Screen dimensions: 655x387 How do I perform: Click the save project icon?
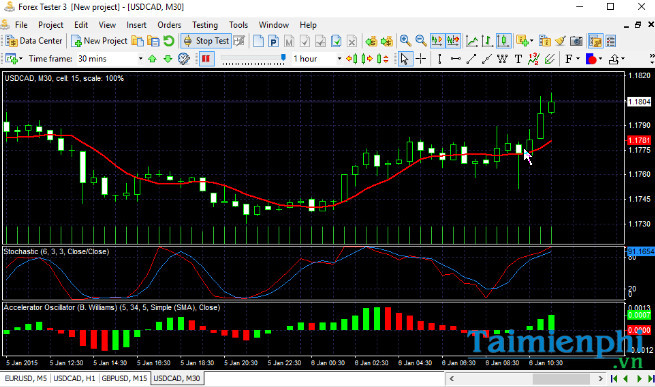pos(153,41)
